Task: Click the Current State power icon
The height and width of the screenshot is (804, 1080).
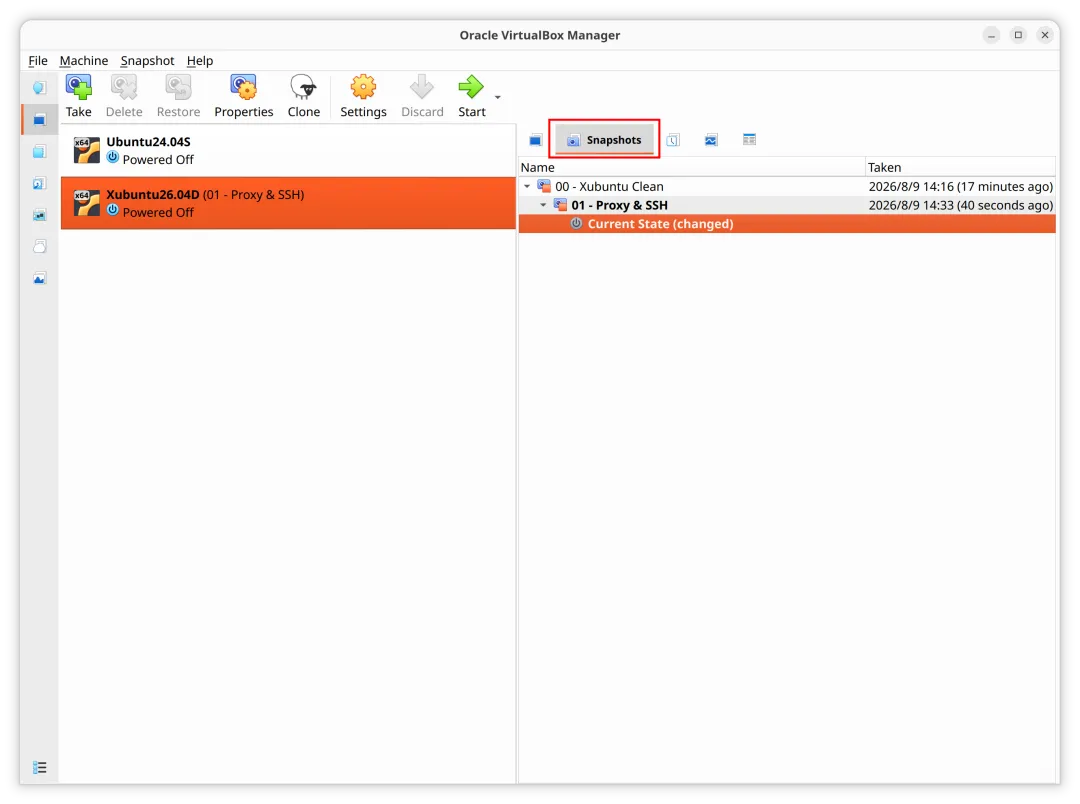Action: click(x=577, y=223)
